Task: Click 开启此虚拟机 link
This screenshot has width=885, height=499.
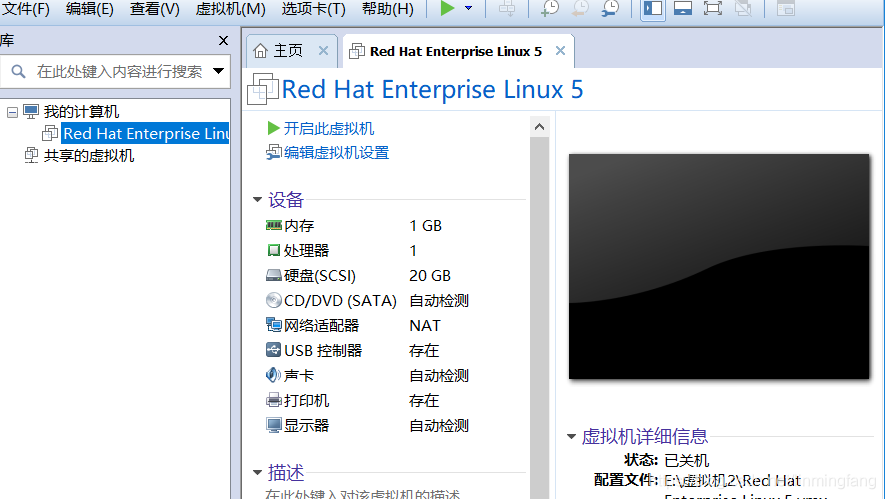Action: [x=328, y=129]
